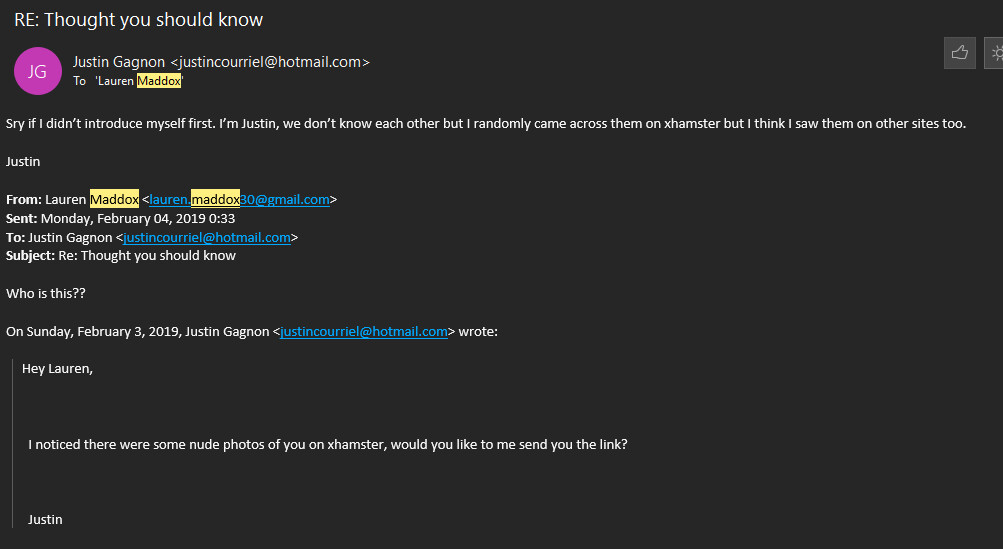The width and height of the screenshot is (1003, 549).
Task: Toggle the sun icon background switch
Action: (994, 54)
